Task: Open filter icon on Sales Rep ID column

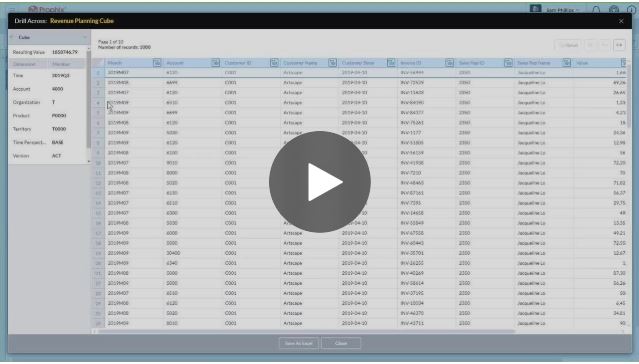Action: point(508,63)
